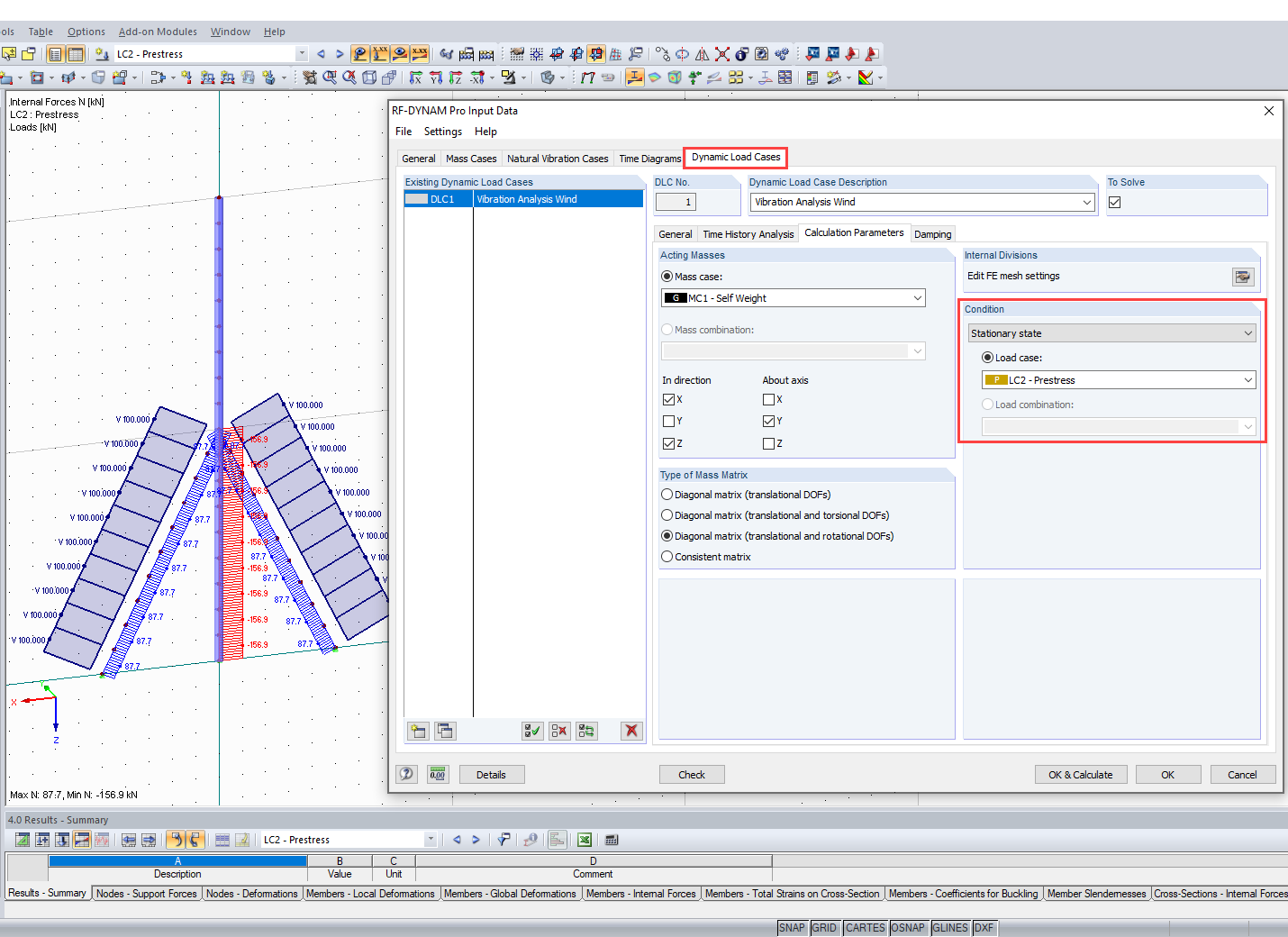
Task: Click the Check button
Action: (692, 775)
